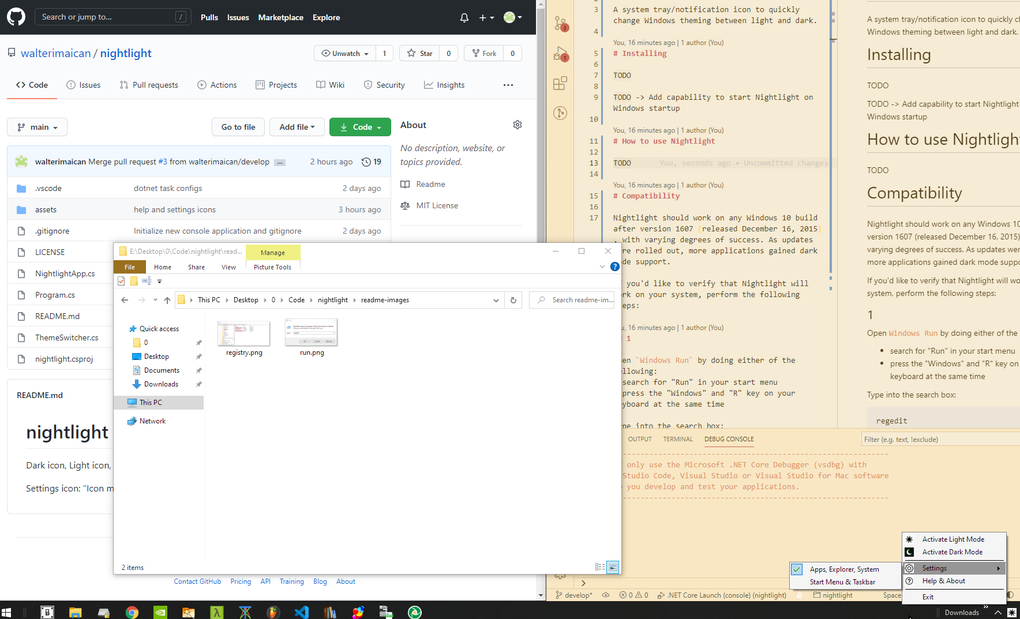1020x619 pixels.
Task: Open recent locations dropdown in Explorer
Action: click(155, 300)
